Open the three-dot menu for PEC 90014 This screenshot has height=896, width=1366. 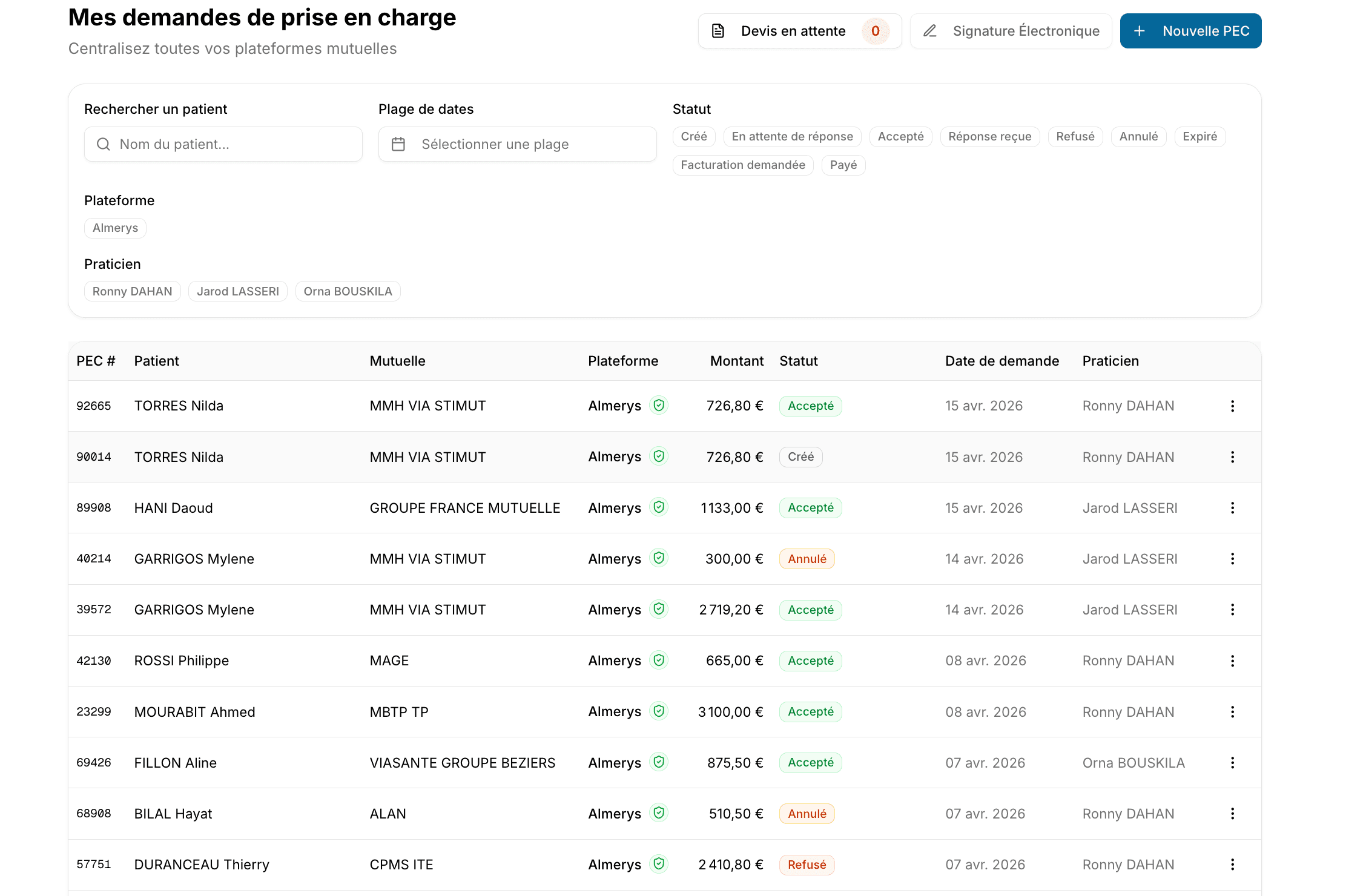pyautogui.click(x=1232, y=457)
